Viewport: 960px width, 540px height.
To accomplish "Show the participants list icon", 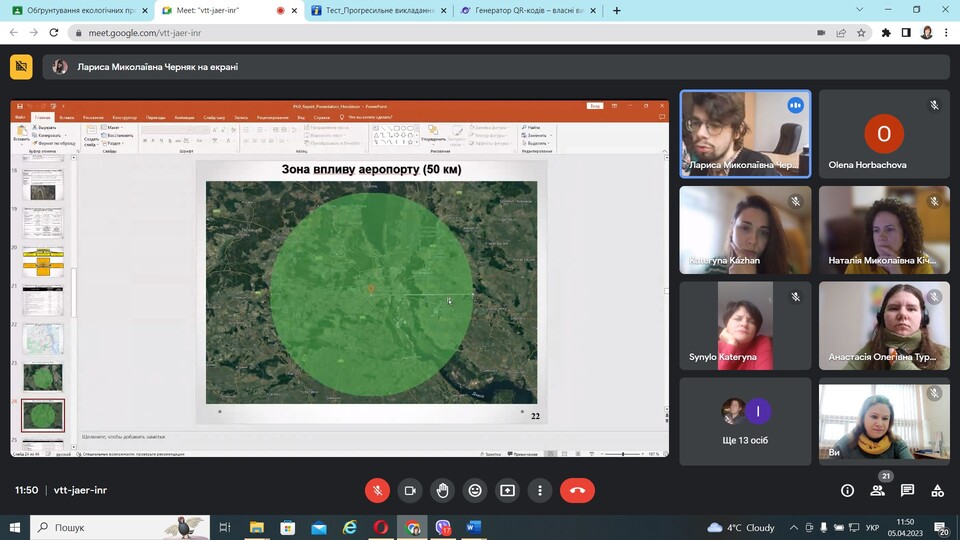I will pyautogui.click(x=877, y=490).
